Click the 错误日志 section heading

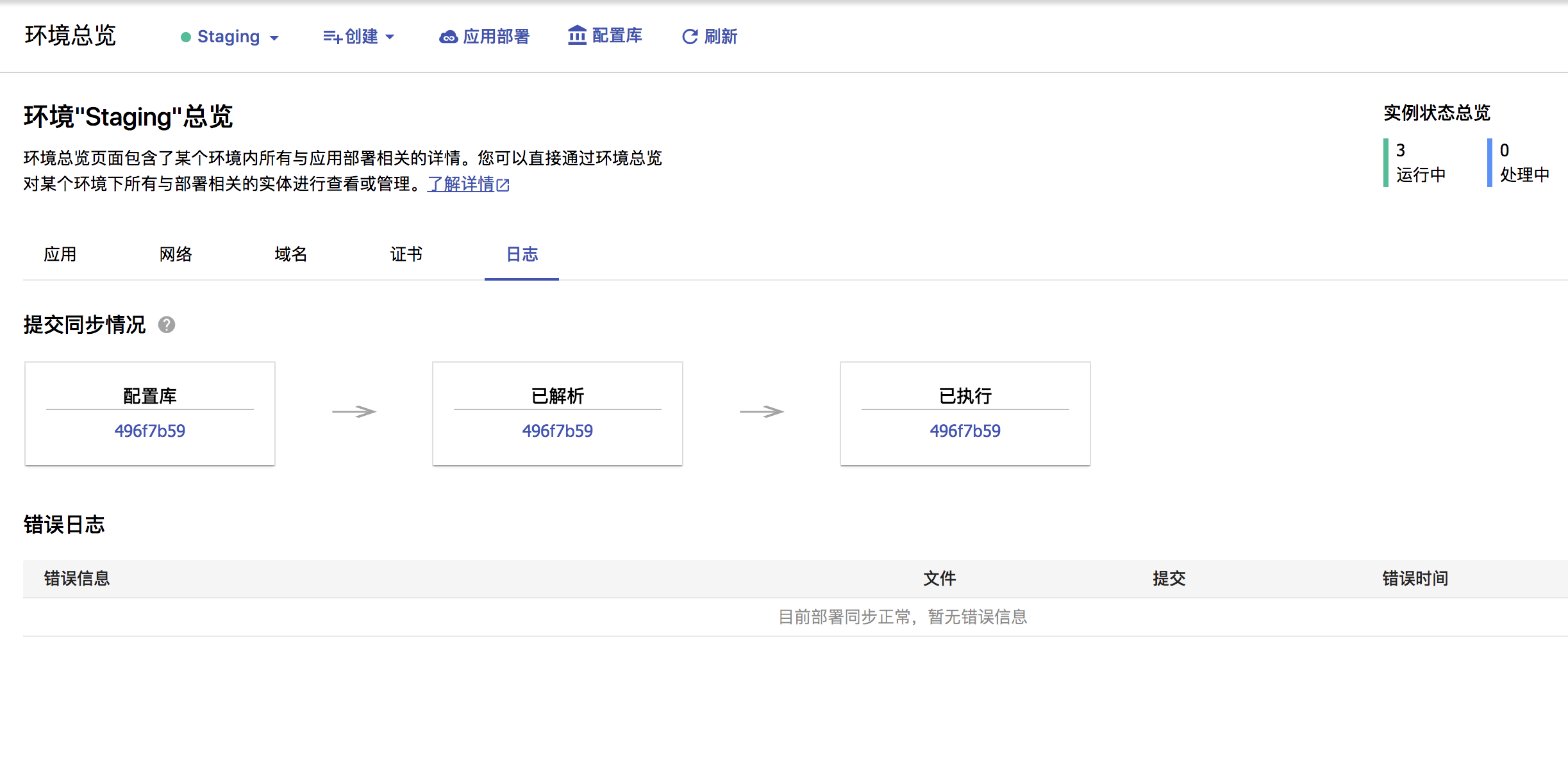[64, 525]
